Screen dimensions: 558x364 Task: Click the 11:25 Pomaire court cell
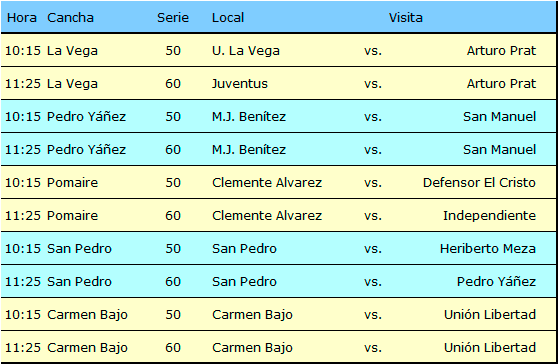[x=72, y=216]
